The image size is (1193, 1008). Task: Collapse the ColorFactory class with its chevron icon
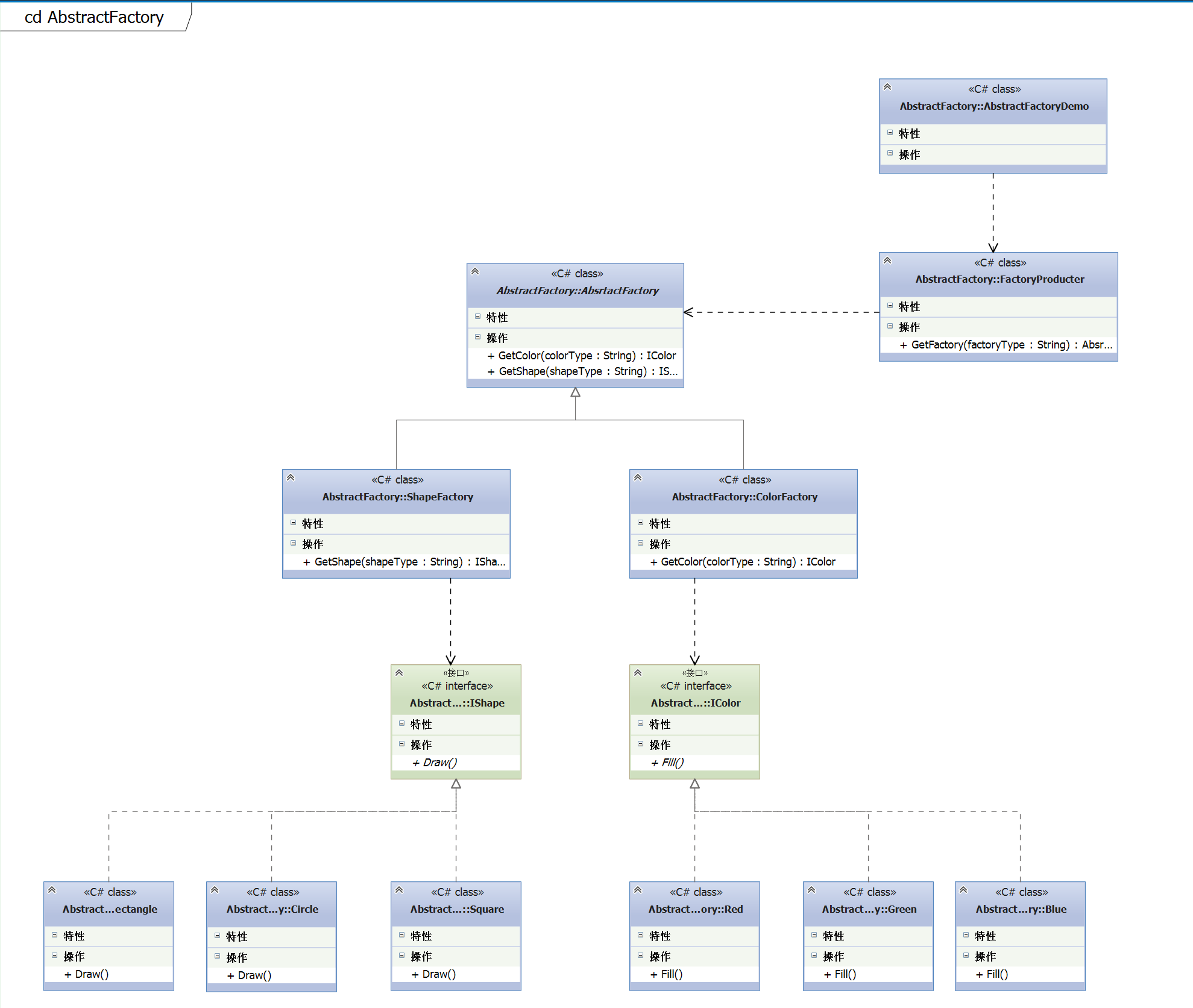638,477
